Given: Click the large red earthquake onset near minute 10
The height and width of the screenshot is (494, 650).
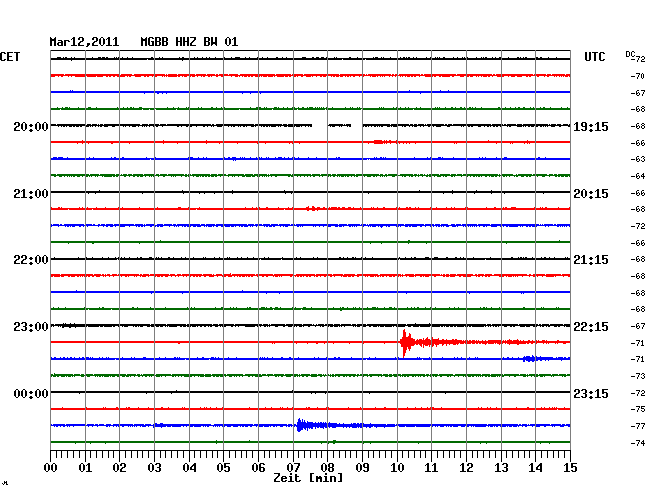Looking at the screenshot, I should tap(406, 343).
